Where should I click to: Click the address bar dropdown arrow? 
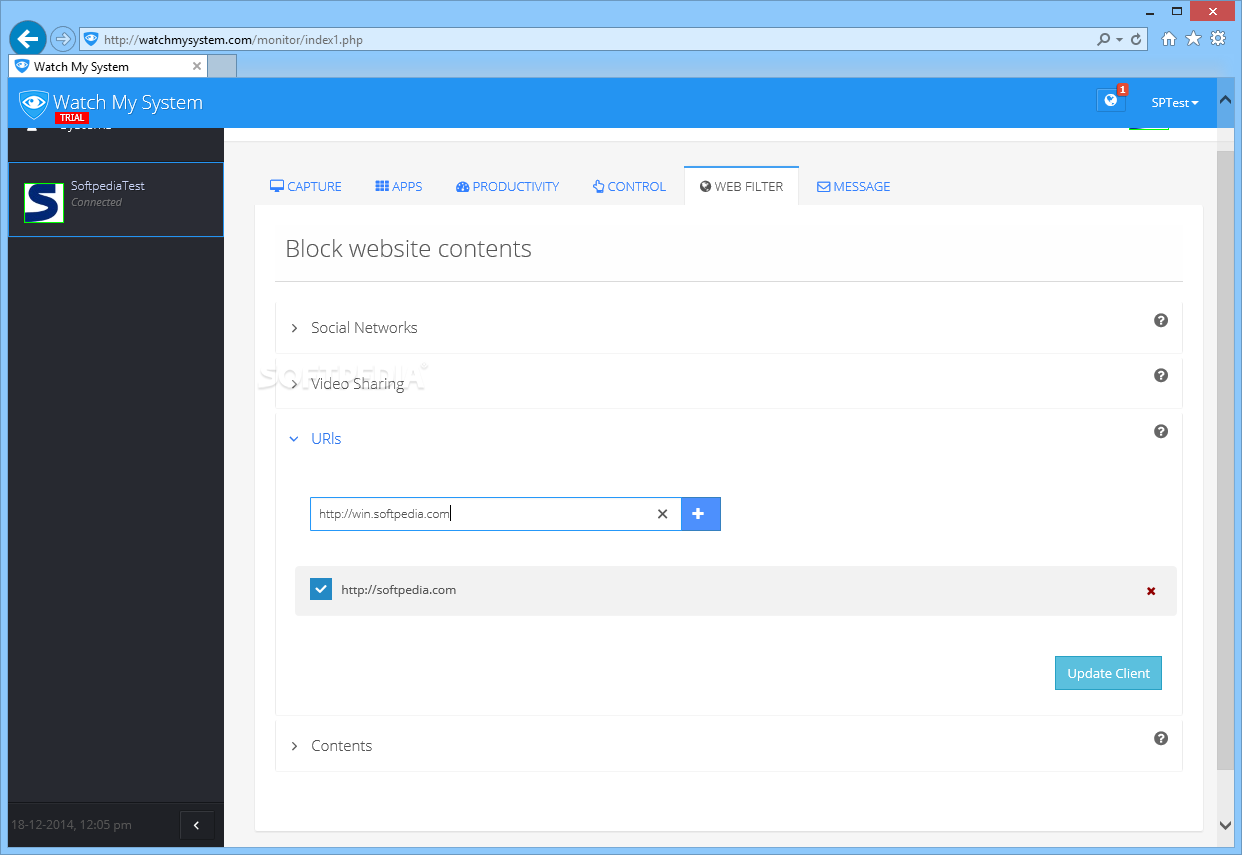[x=1119, y=40]
